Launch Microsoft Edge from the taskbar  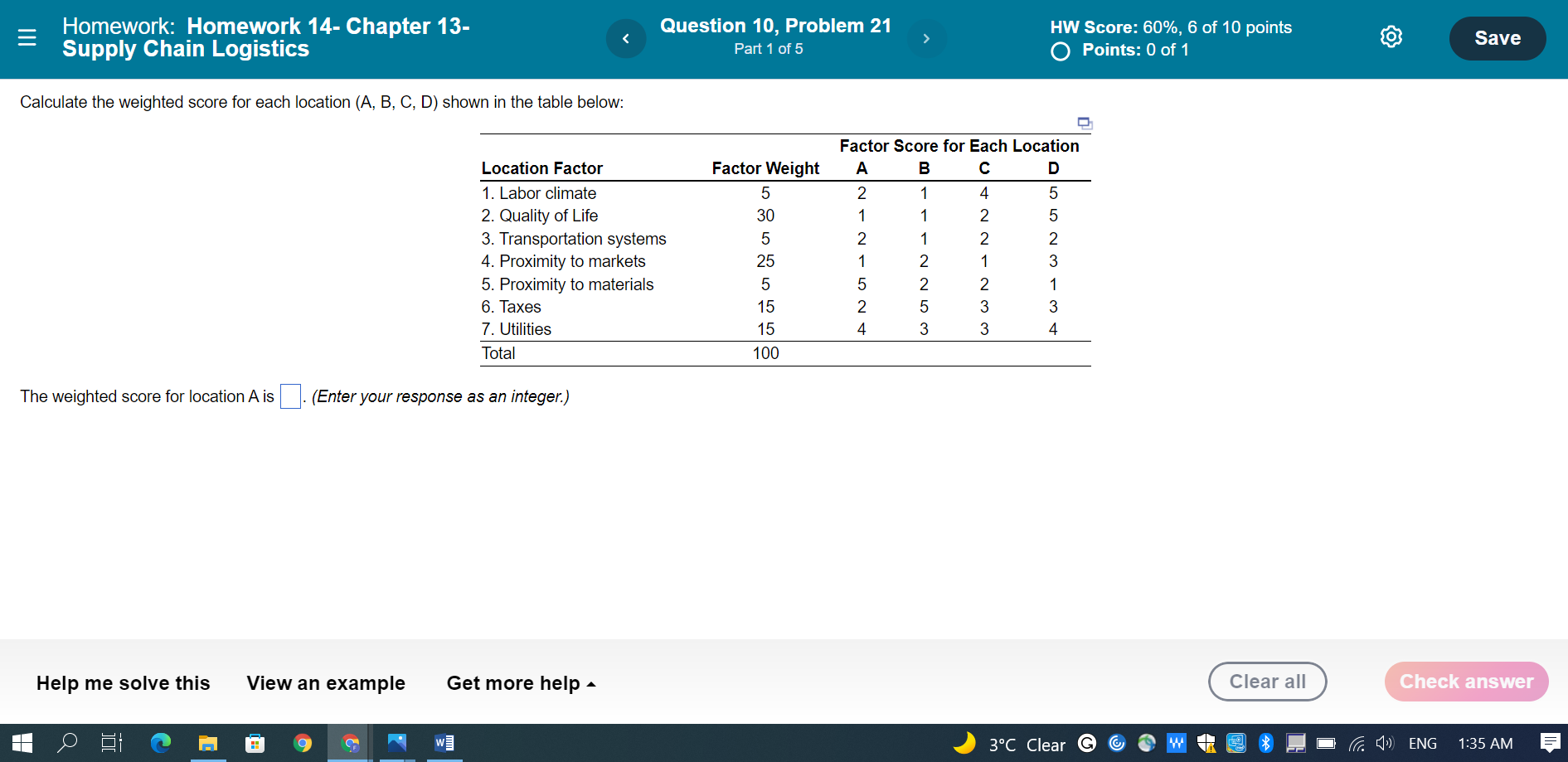160,743
